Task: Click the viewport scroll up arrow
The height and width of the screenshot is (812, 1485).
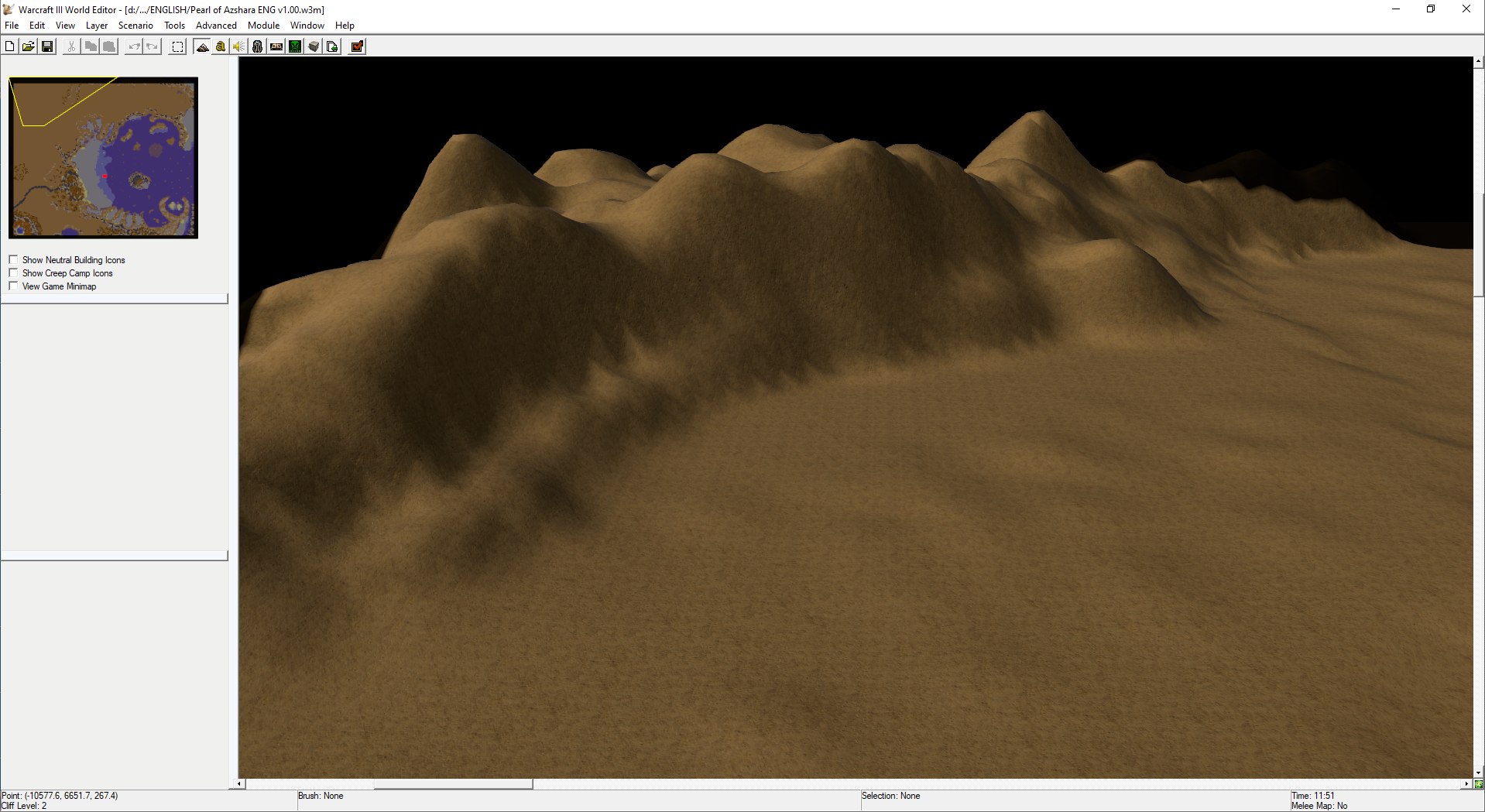Action: coord(1479,61)
